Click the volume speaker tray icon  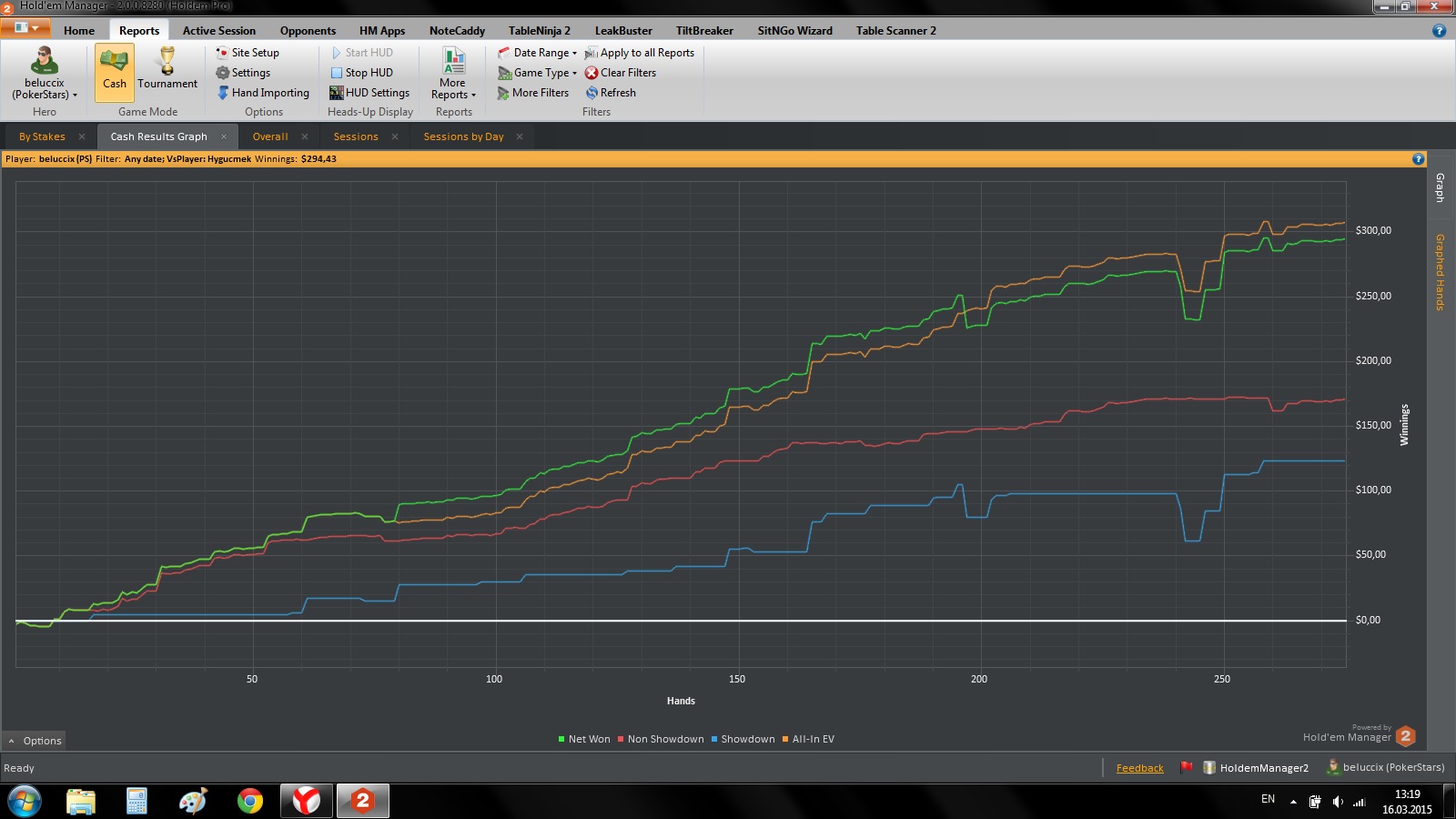tap(1337, 802)
